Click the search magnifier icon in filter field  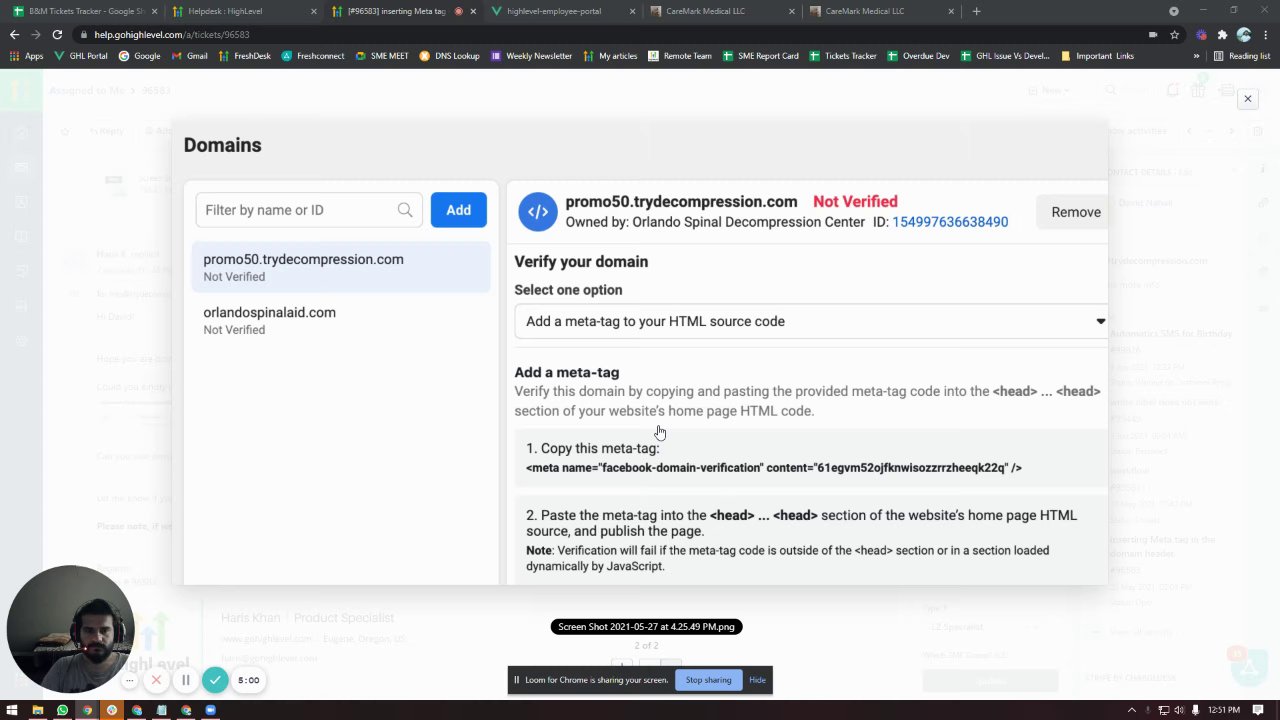[x=405, y=210]
